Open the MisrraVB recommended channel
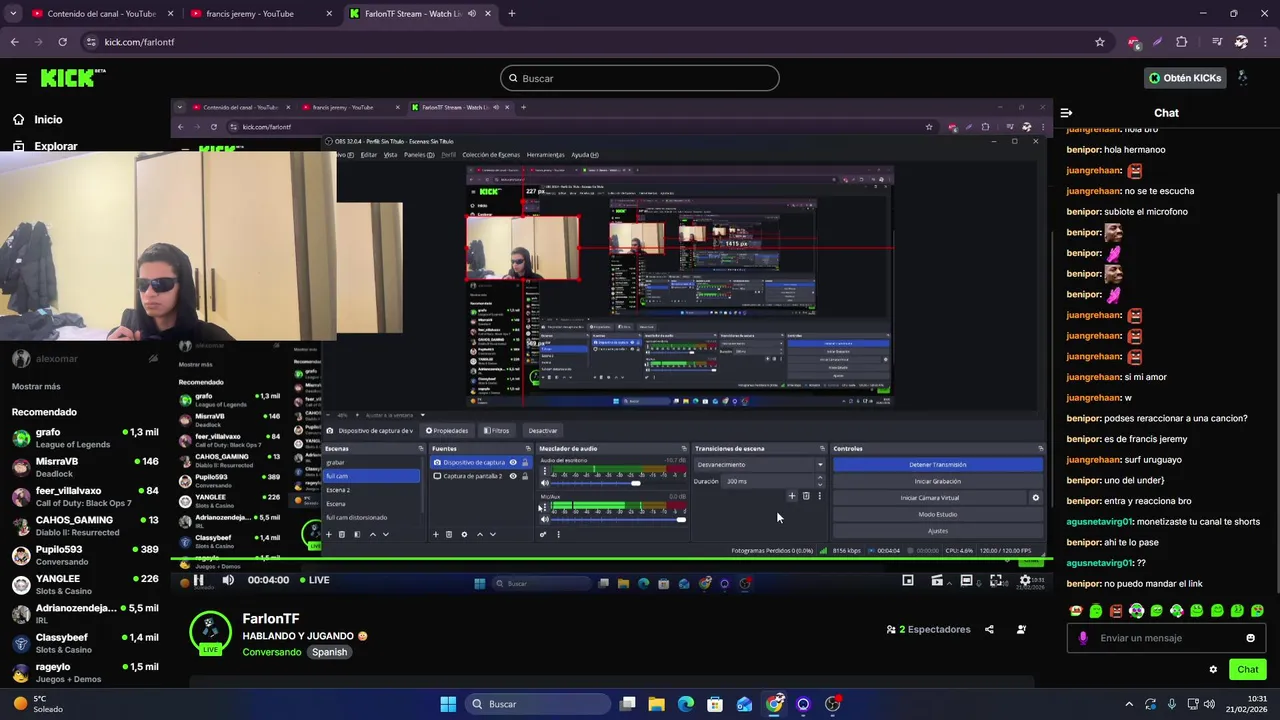1280x720 pixels. [85, 467]
